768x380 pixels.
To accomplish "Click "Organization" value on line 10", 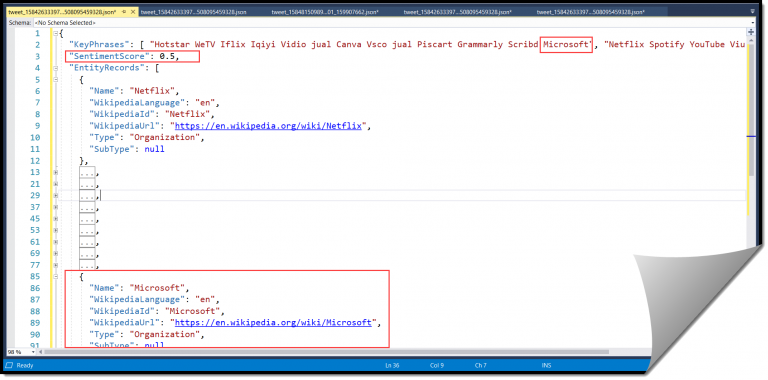I will tap(165, 138).
